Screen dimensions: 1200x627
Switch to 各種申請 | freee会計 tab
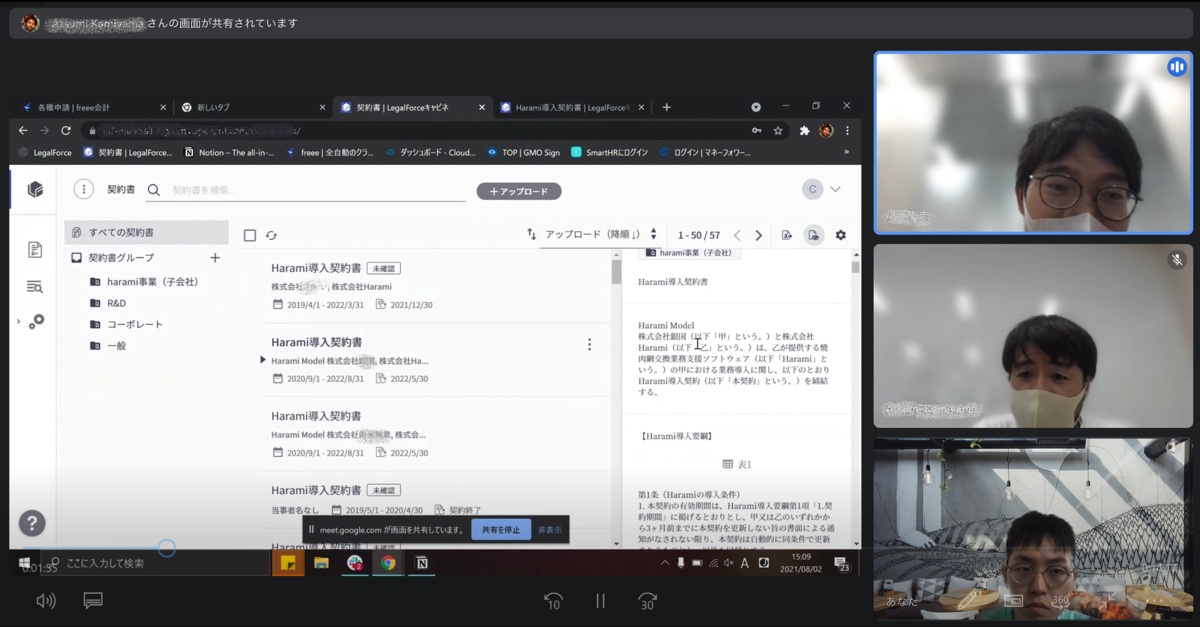(94, 107)
